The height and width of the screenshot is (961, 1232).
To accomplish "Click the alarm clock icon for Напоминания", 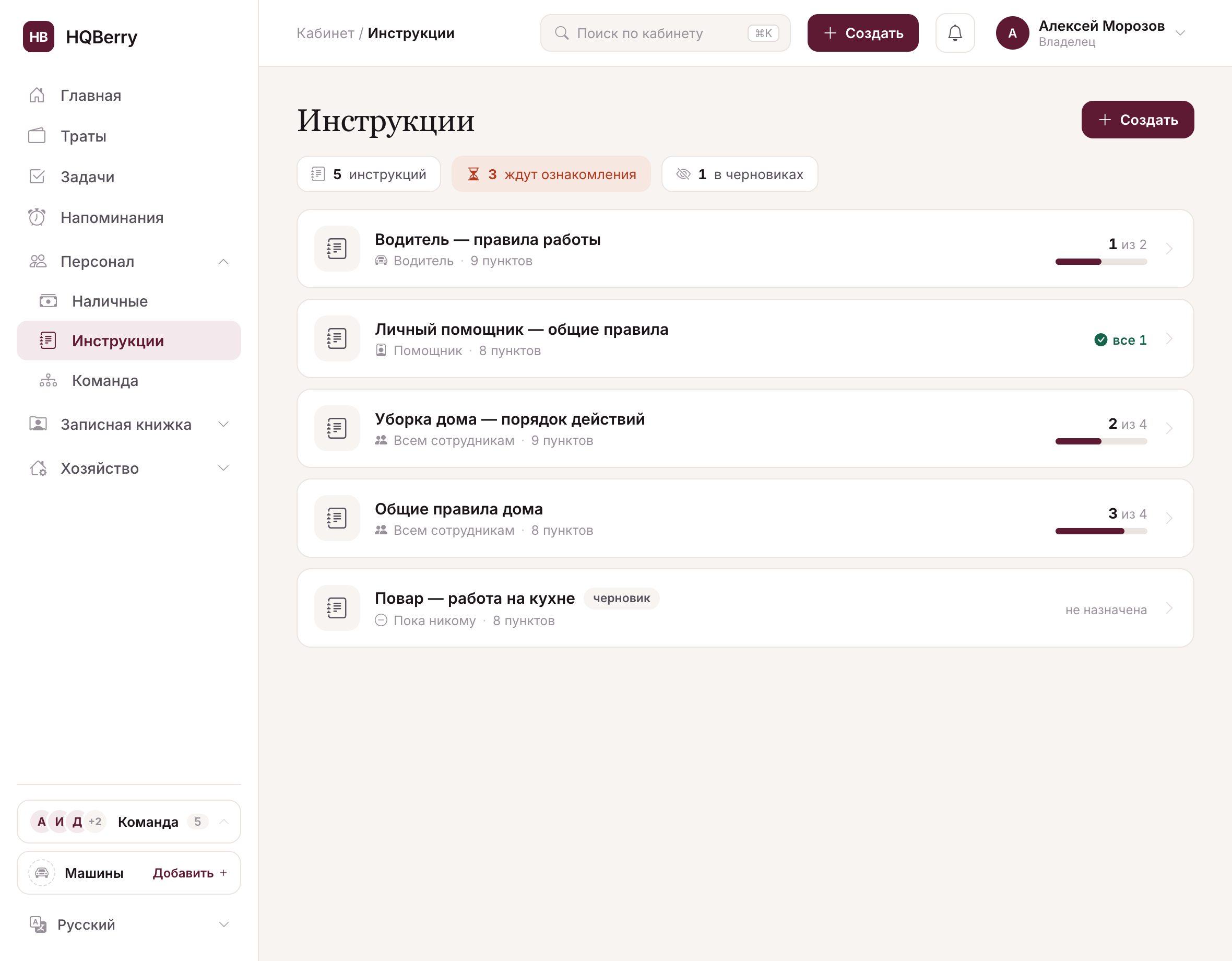I will point(37,217).
